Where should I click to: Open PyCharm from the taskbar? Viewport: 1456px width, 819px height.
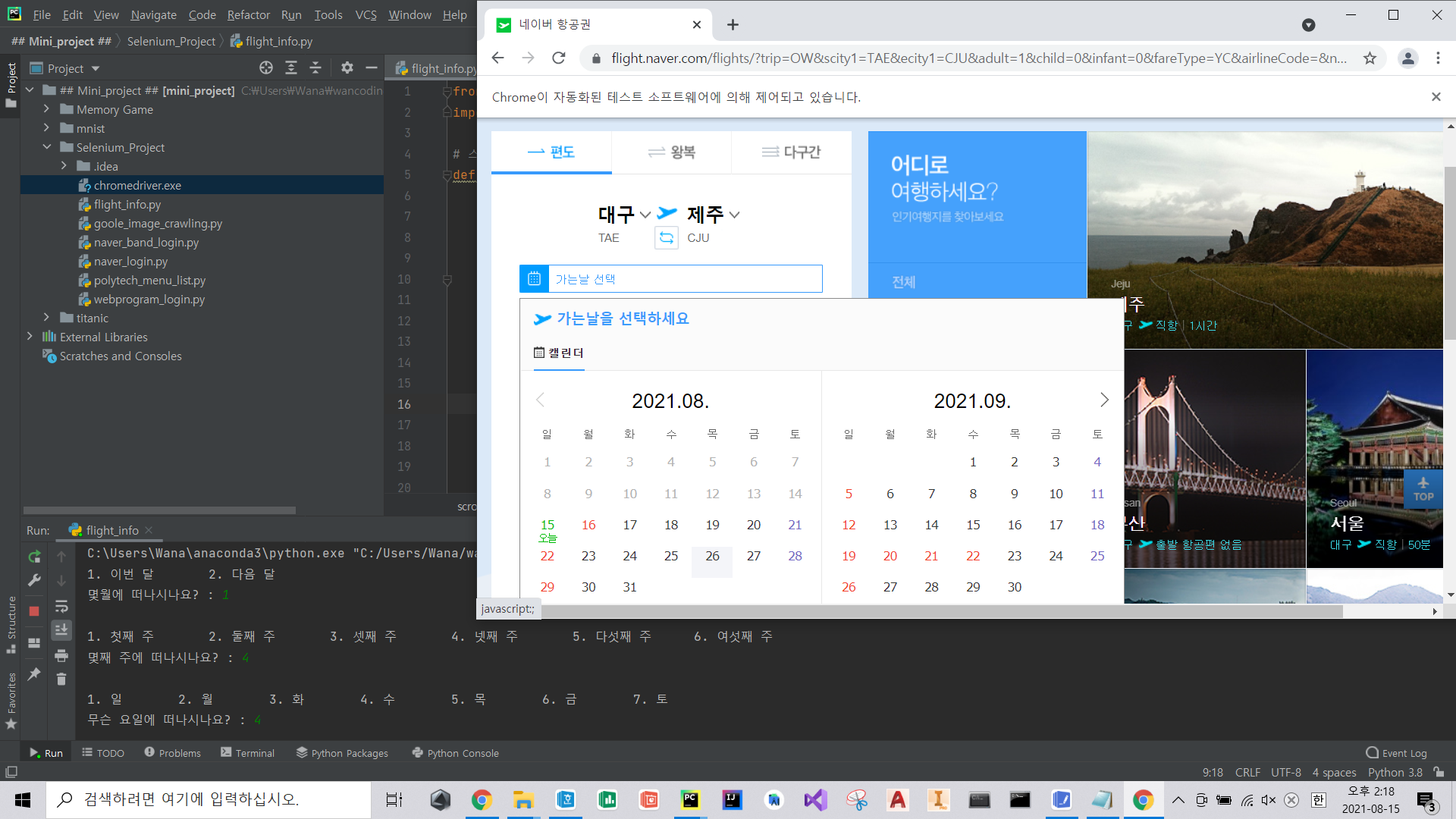(690, 800)
